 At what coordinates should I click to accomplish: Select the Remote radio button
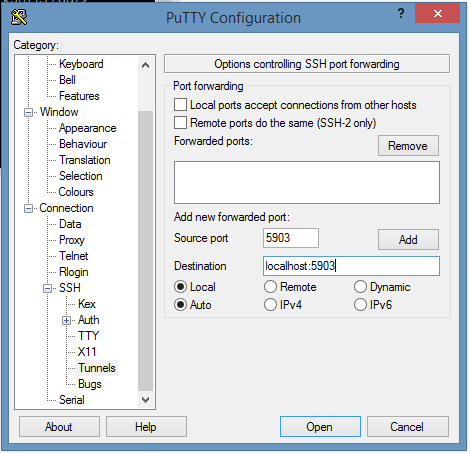pyautogui.click(x=270, y=287)
